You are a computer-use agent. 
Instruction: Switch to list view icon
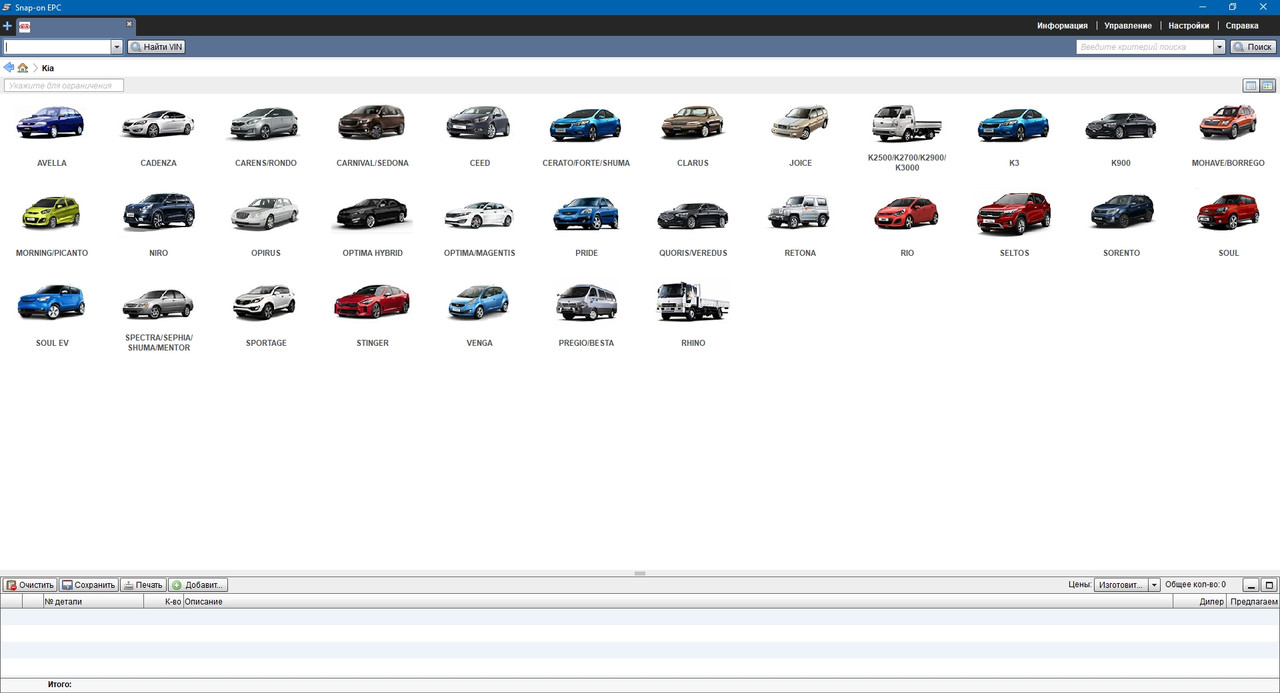click(1251, 86)
